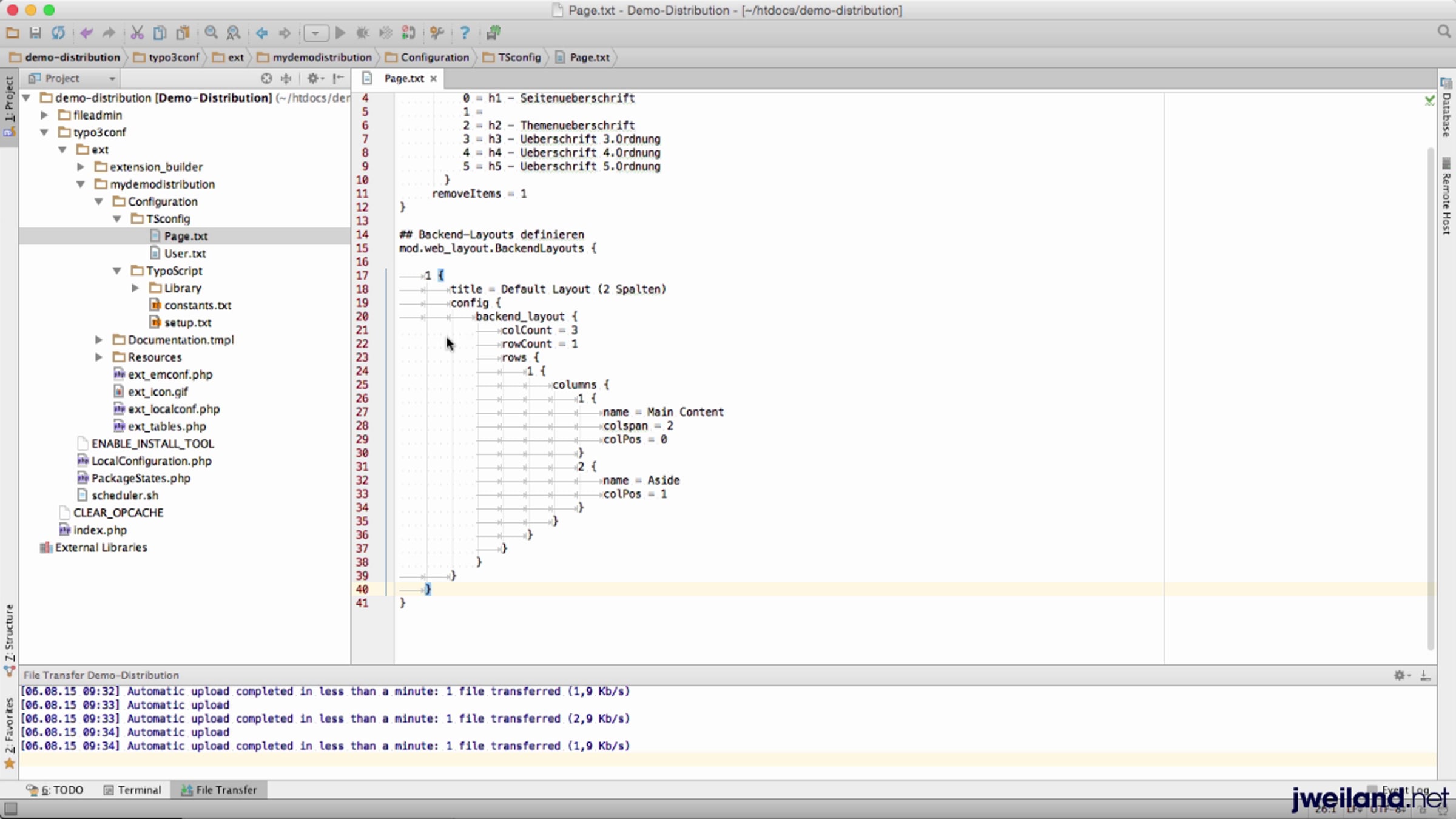Open Help with question mark icon
The image size is (1456, 819).
[x=465, y=33]
